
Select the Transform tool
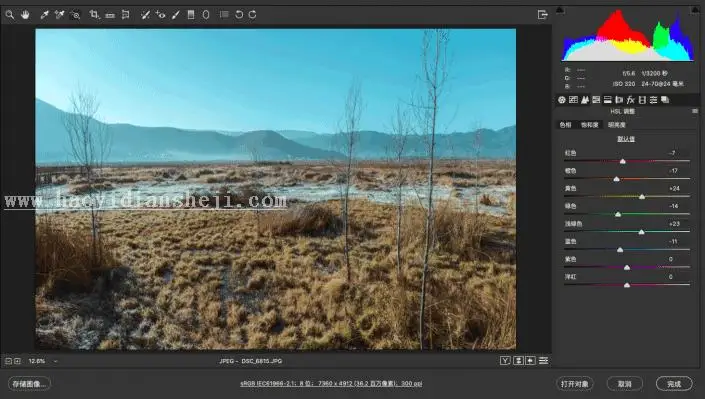click(126, 15)
